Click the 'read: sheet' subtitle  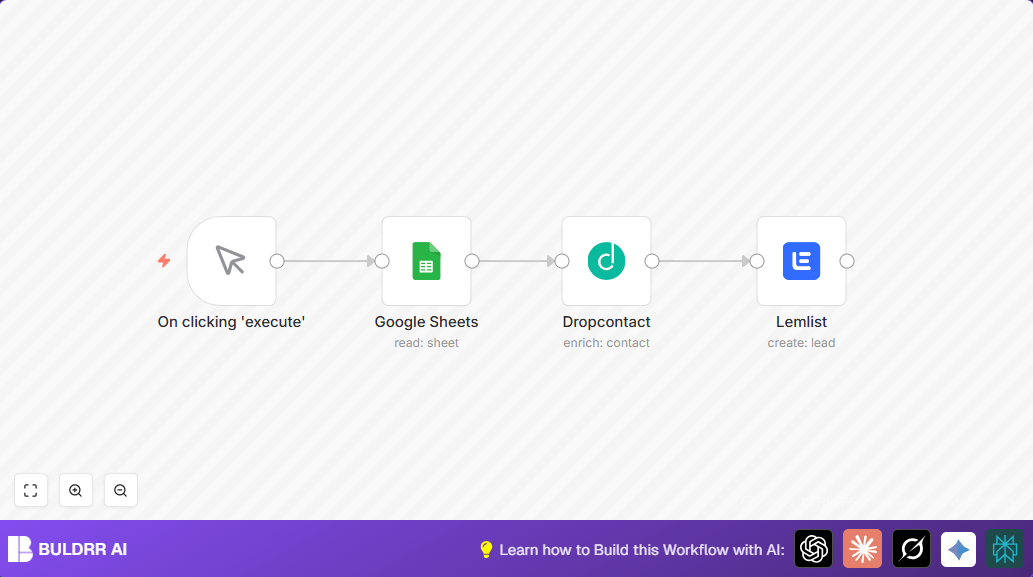click(426, 343)
